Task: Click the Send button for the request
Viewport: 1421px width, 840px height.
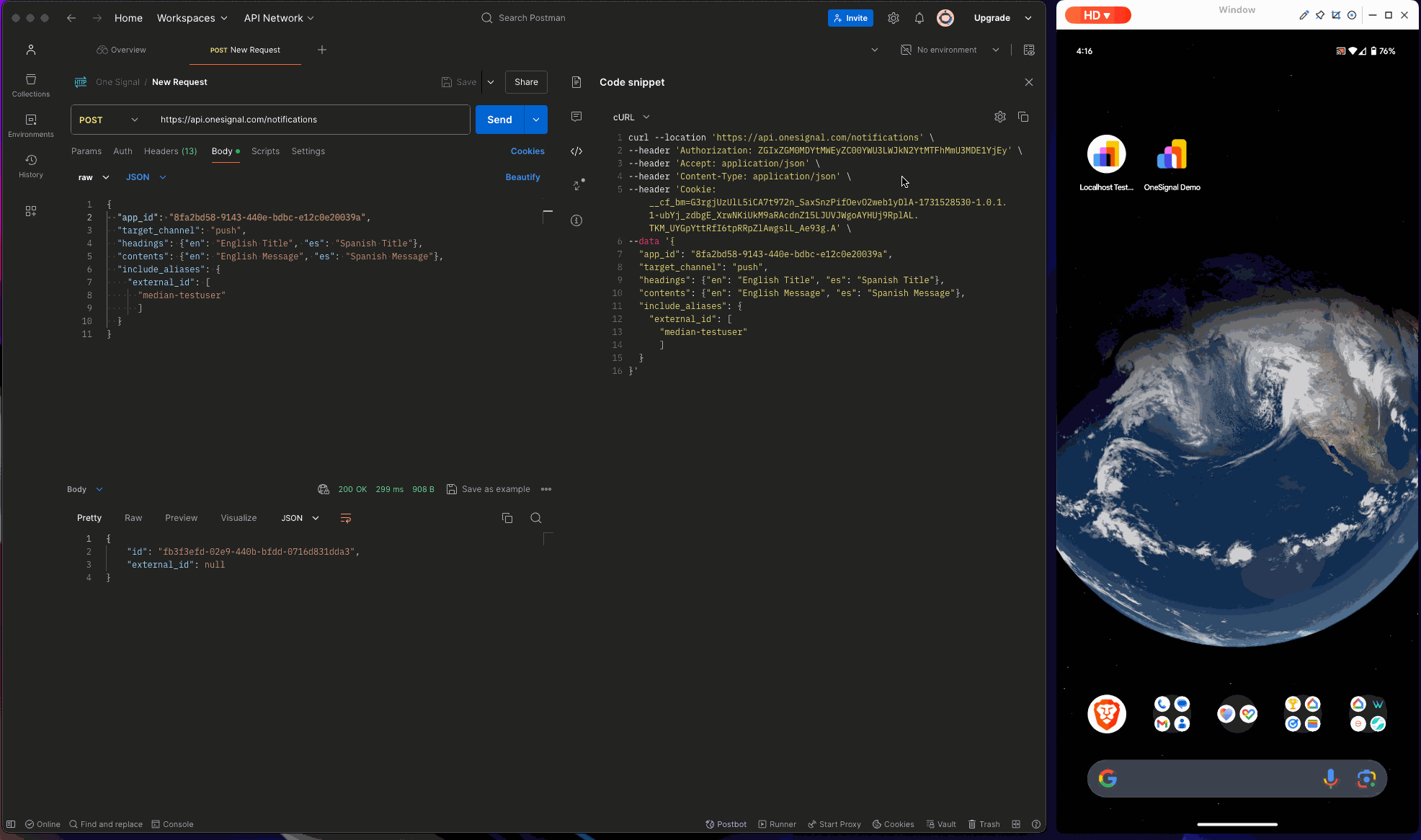Action: [499, 119]
